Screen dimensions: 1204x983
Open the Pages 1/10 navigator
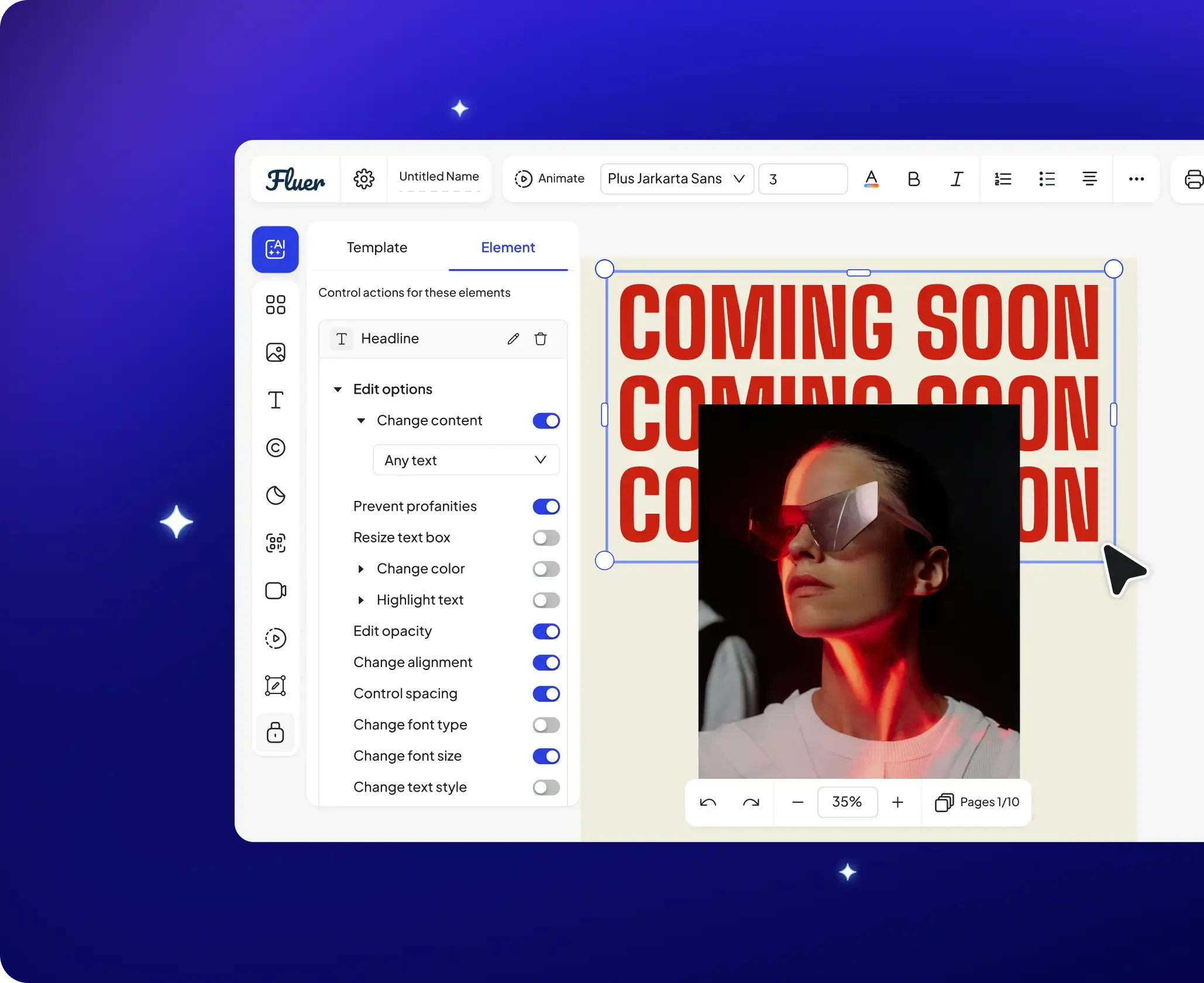coord(977,802)
